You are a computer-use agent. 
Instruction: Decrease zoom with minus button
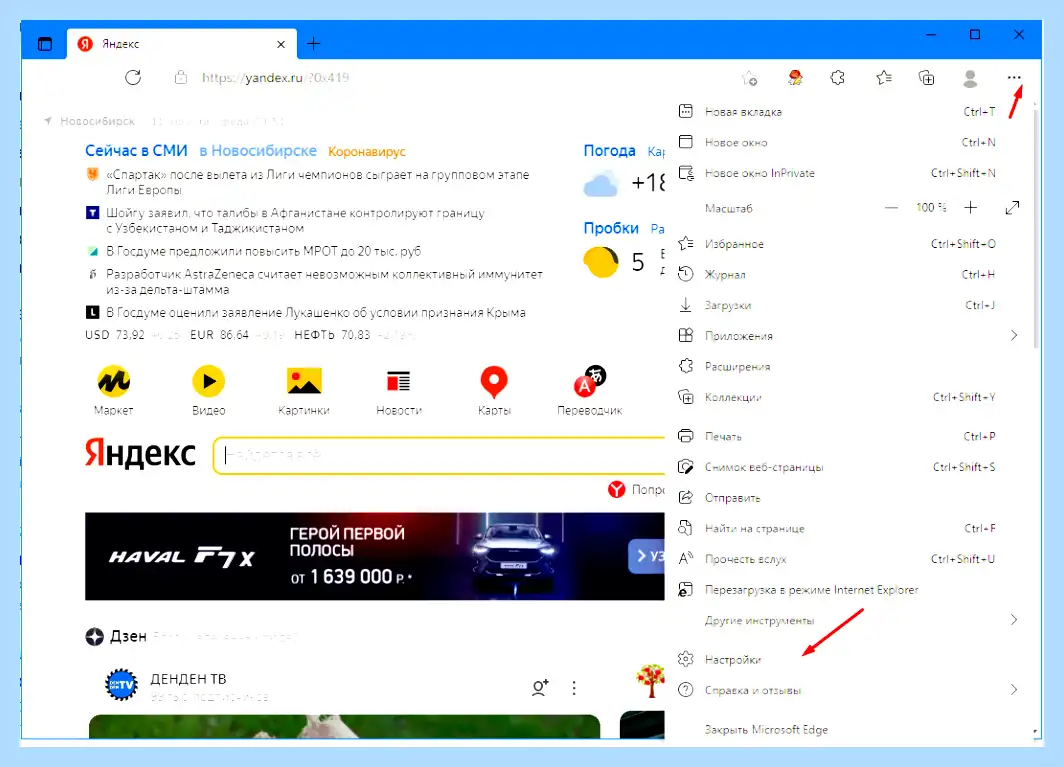tap(892, 208)
